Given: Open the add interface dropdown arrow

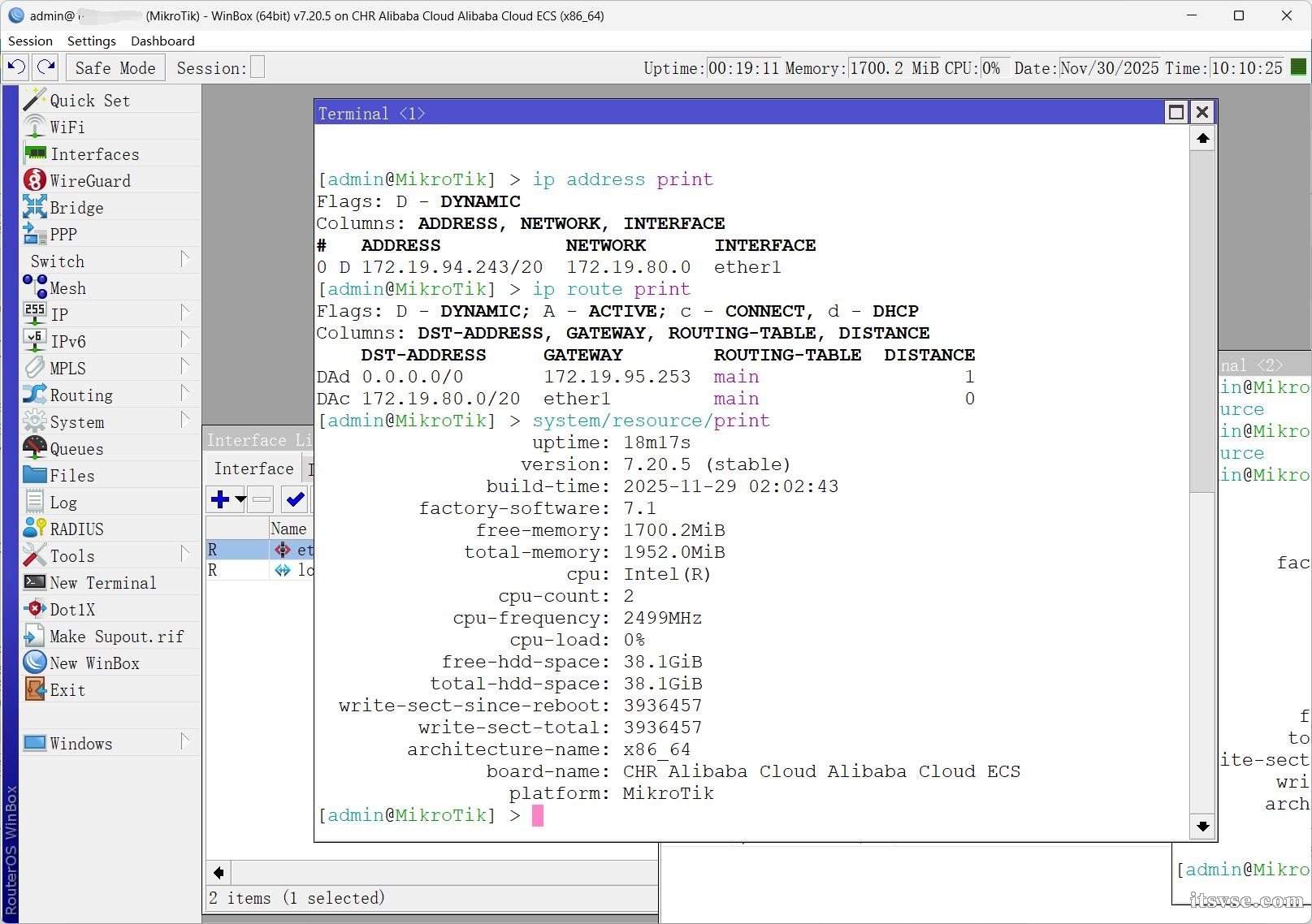Looking at the screenshot, I should [240, 499].
